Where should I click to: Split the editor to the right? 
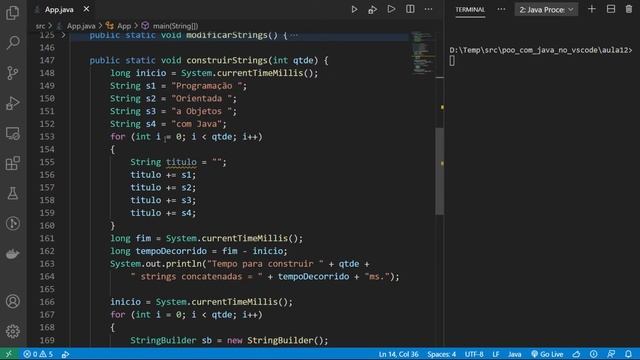pyautogui.click(x=410, y=9)
